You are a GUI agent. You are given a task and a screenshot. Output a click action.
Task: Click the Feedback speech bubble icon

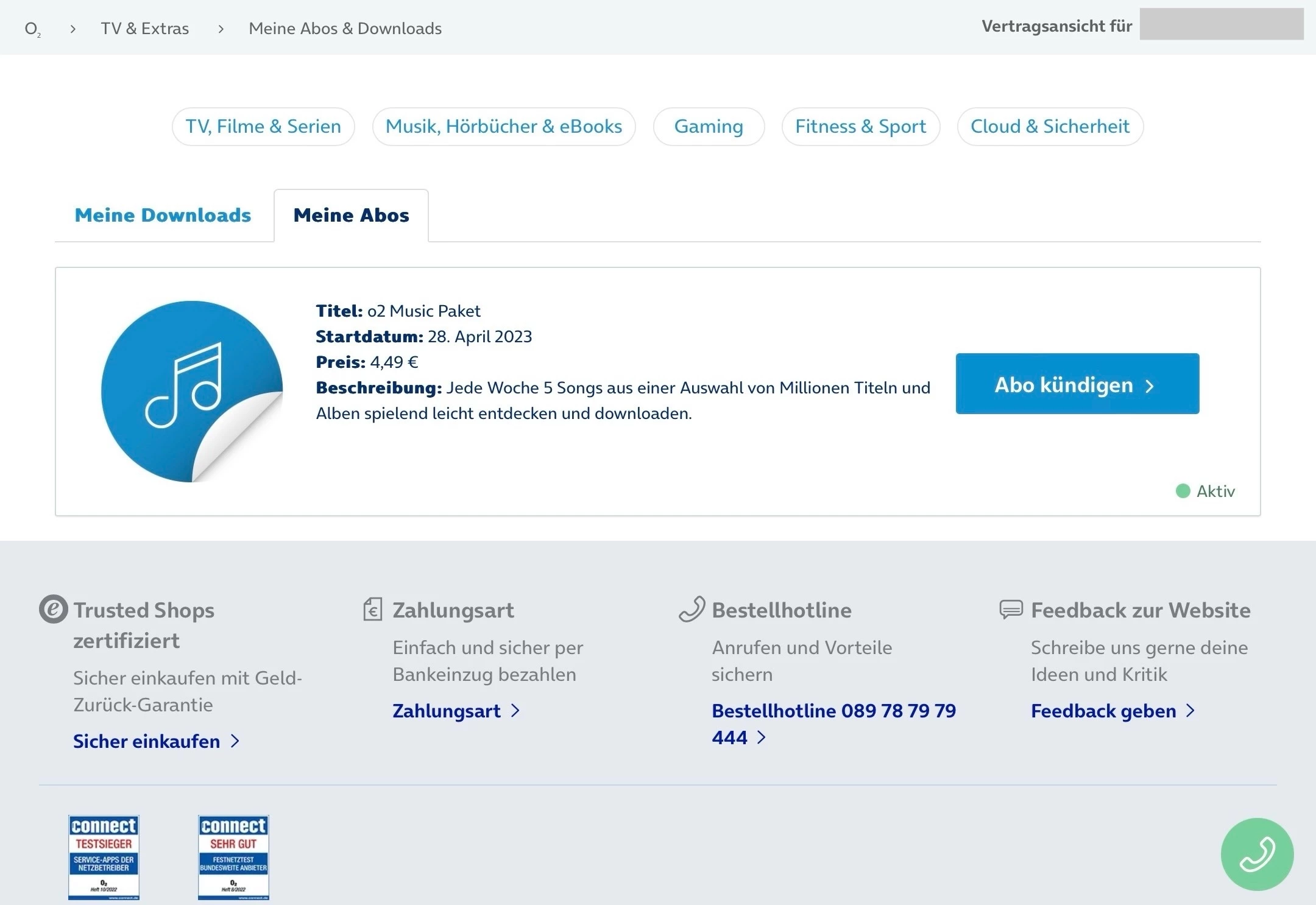(x=1011, y=609)
